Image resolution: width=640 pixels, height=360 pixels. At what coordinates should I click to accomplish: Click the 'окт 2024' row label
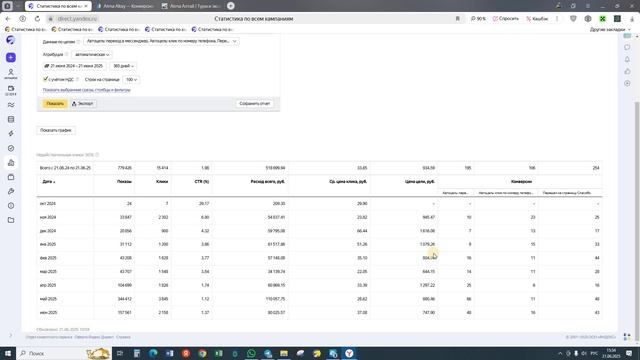coord(48,204)
